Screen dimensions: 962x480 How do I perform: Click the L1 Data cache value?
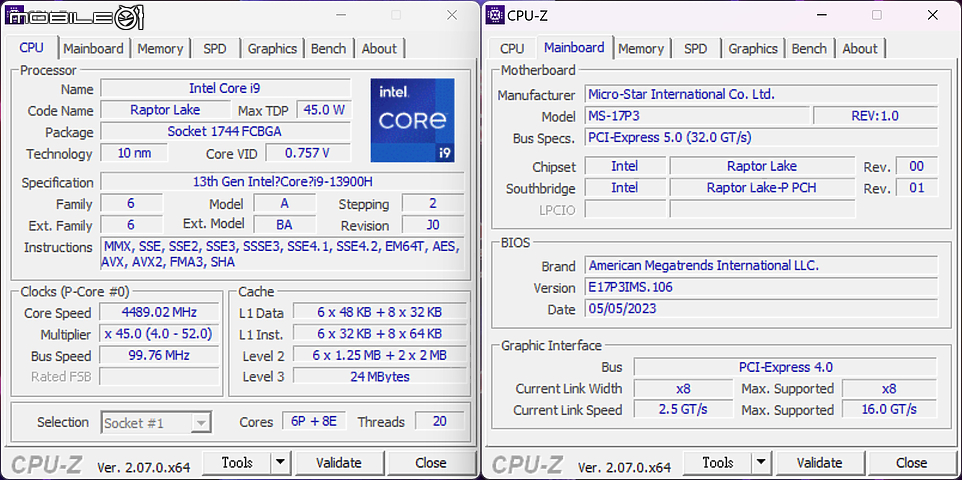pyautogui.click(x=379, y=312)
